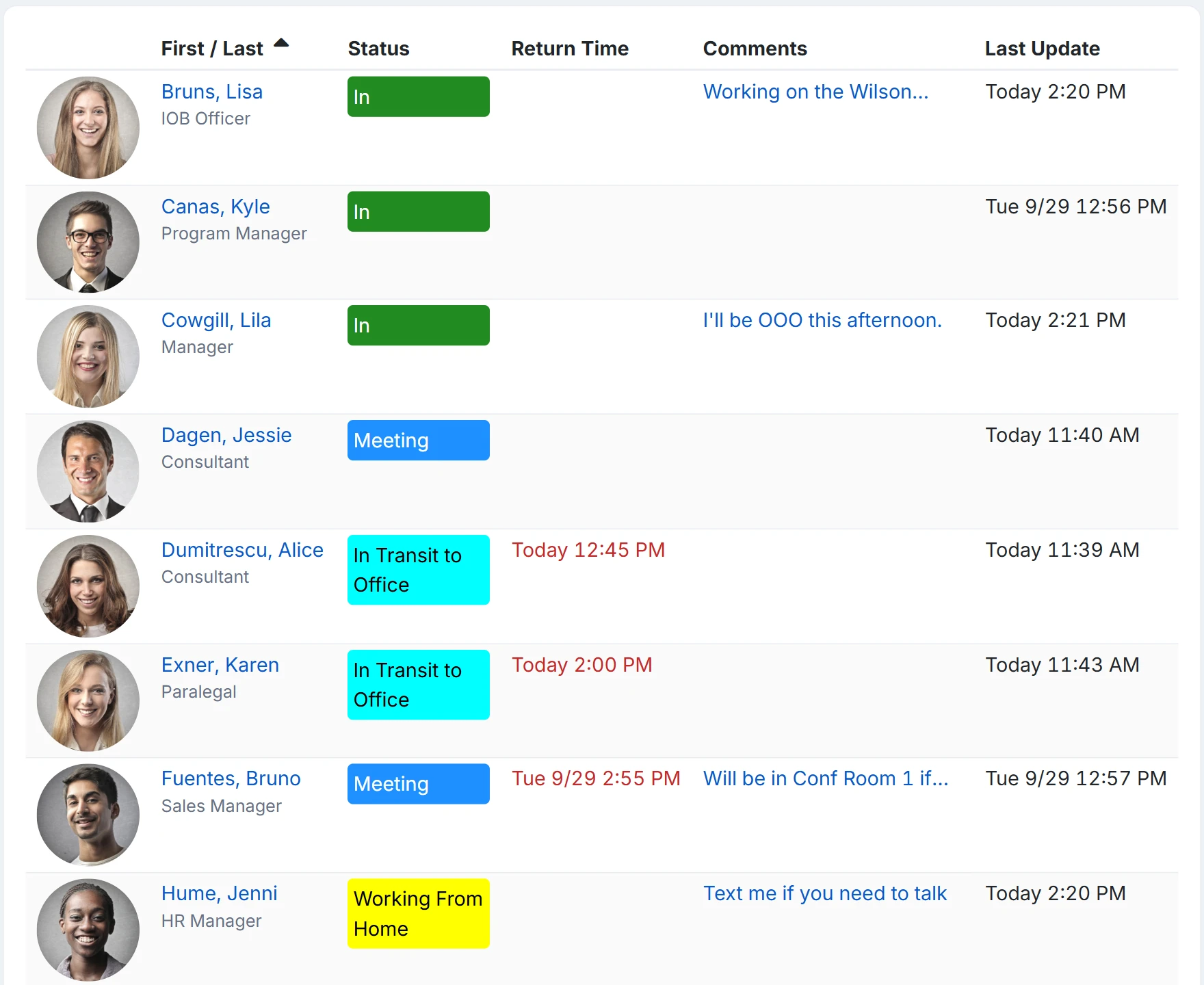This screenshot has width=1204, height=985.
Task: Open 'Text me if you need to talk' comment
Action: click(825, 893)
